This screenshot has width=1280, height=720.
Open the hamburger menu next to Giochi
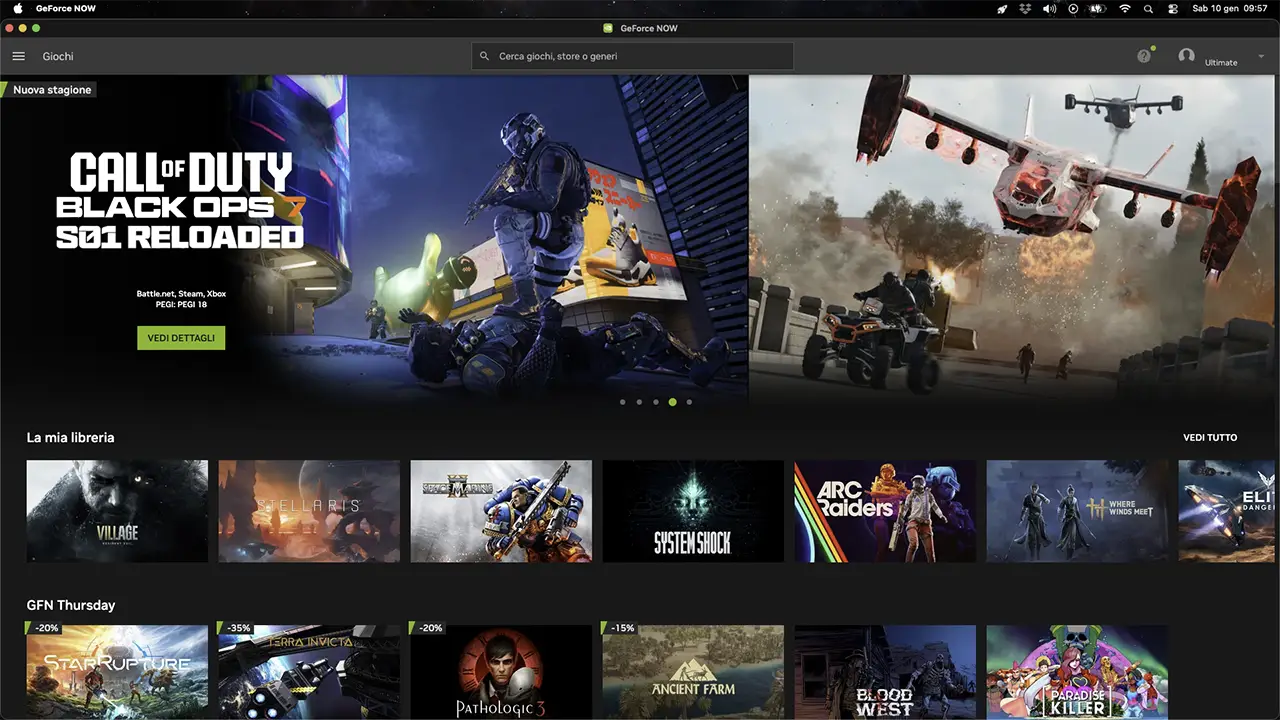coord(18,56)
